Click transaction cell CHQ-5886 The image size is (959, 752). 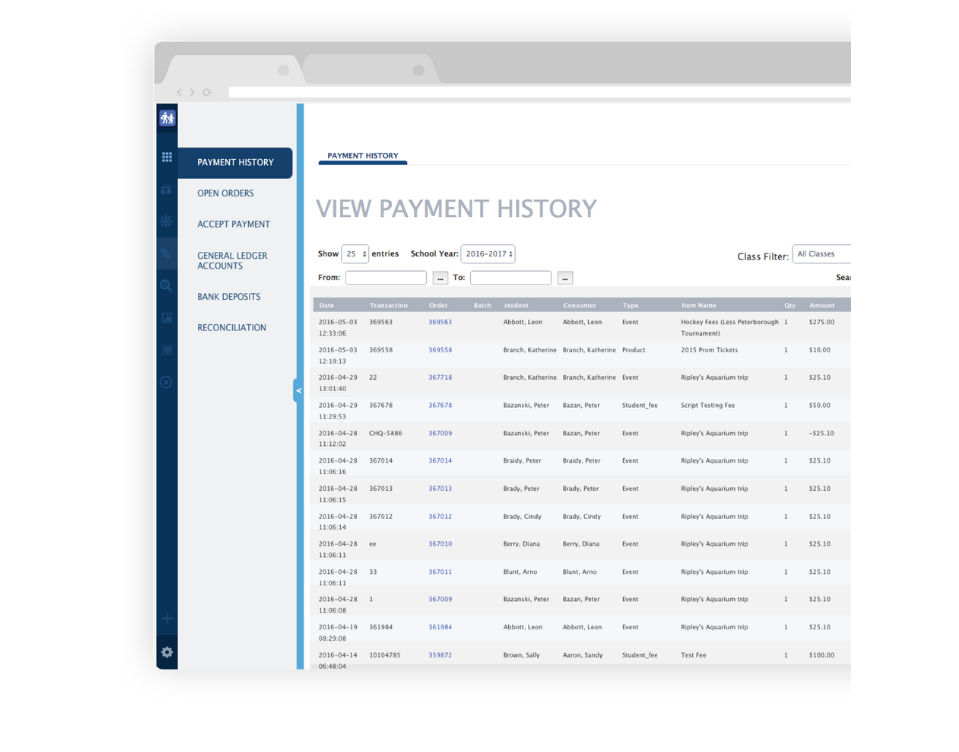(385, 433)
